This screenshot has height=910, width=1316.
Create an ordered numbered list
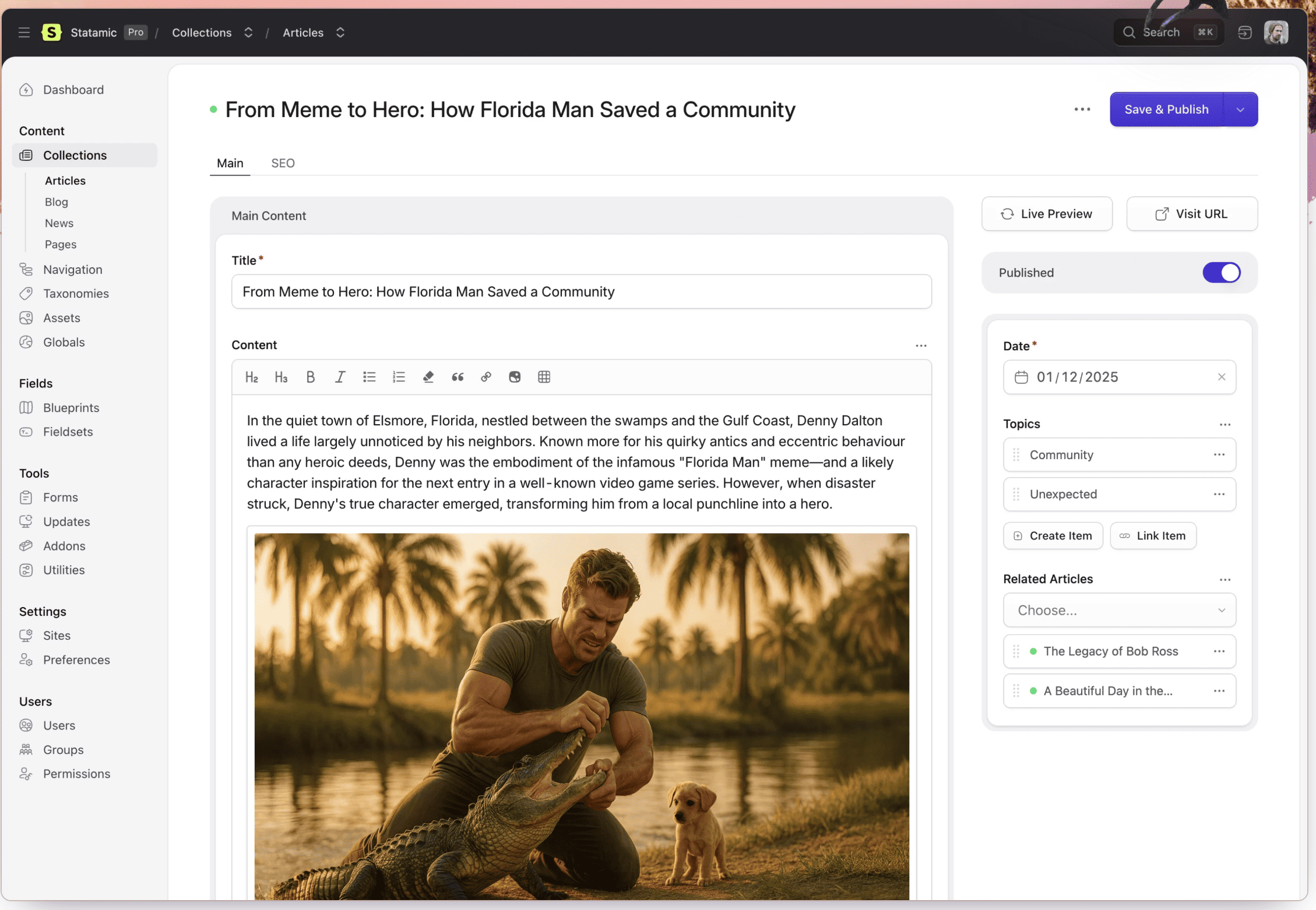click(399, 377)
